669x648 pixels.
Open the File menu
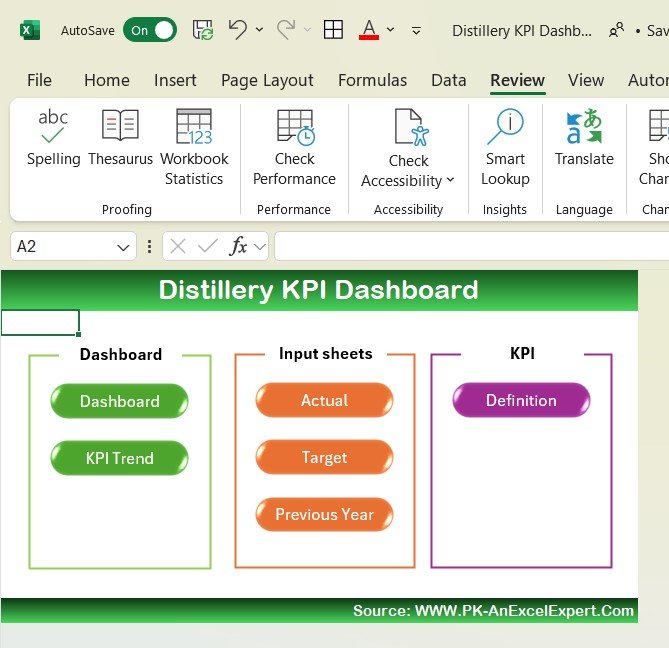tap(39, 80)
